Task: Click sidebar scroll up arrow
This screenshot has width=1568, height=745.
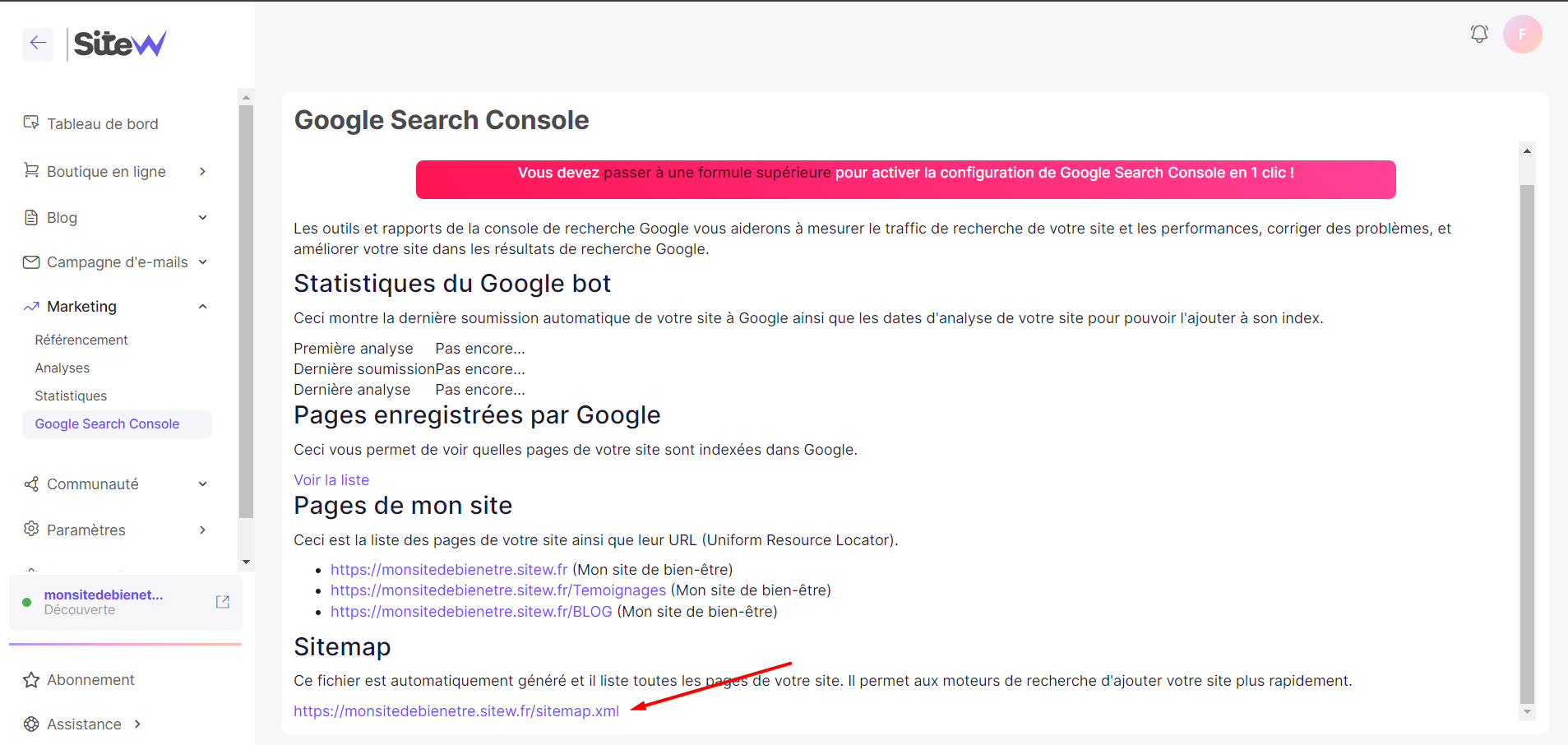Action: pos(246,97)
